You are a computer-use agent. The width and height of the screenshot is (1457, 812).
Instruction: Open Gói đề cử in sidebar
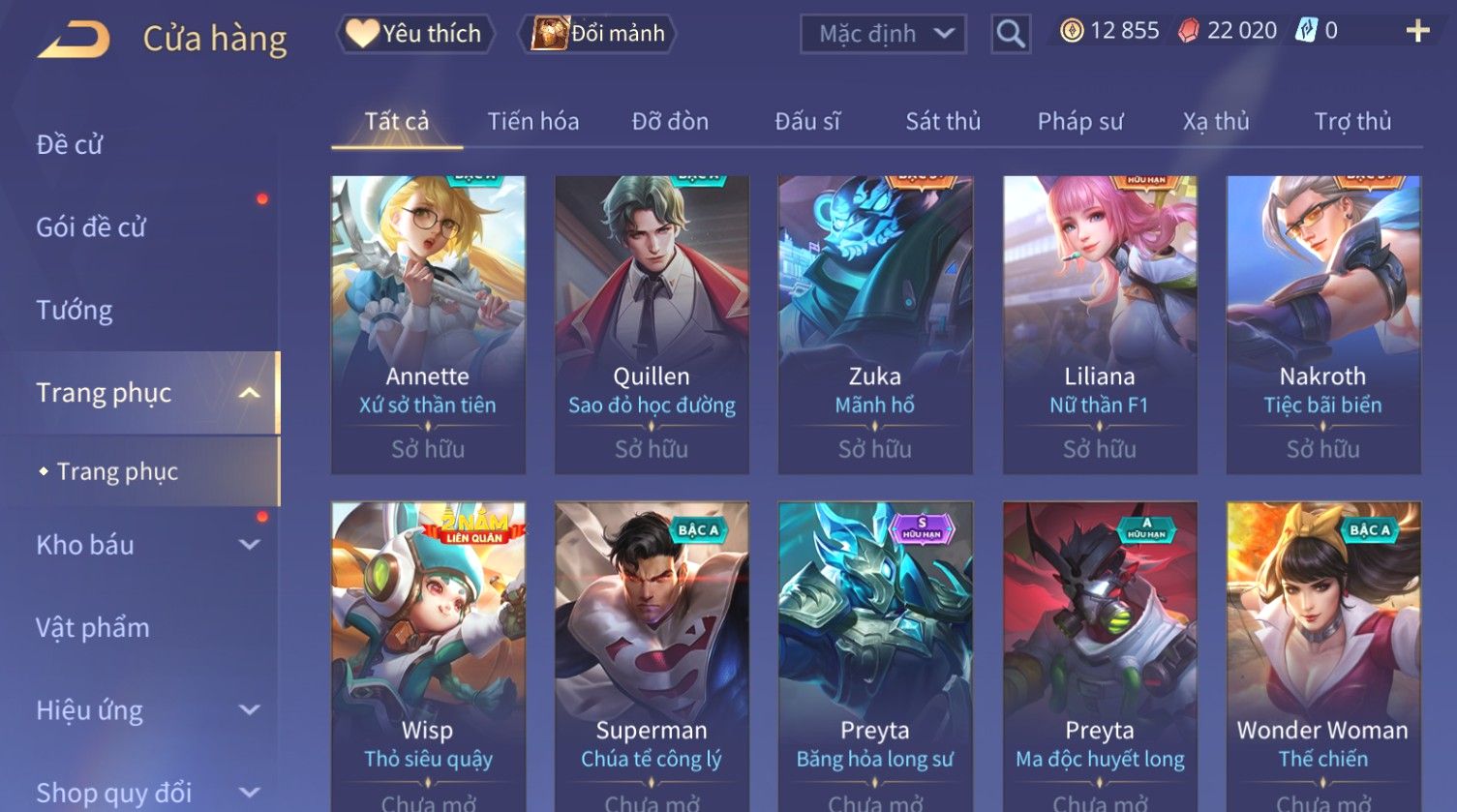click(91, 227)
